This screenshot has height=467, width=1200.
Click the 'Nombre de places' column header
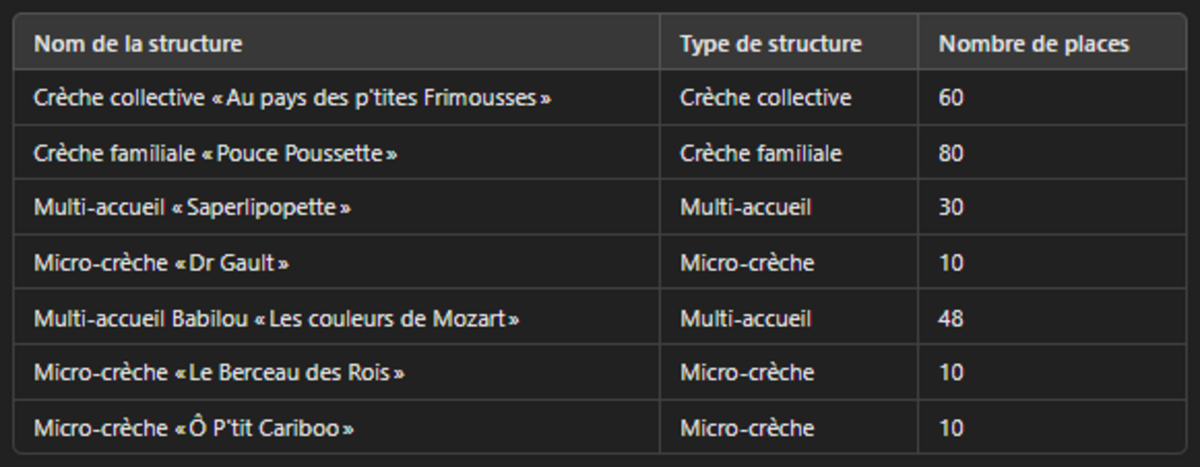(x=1034, y=44)
